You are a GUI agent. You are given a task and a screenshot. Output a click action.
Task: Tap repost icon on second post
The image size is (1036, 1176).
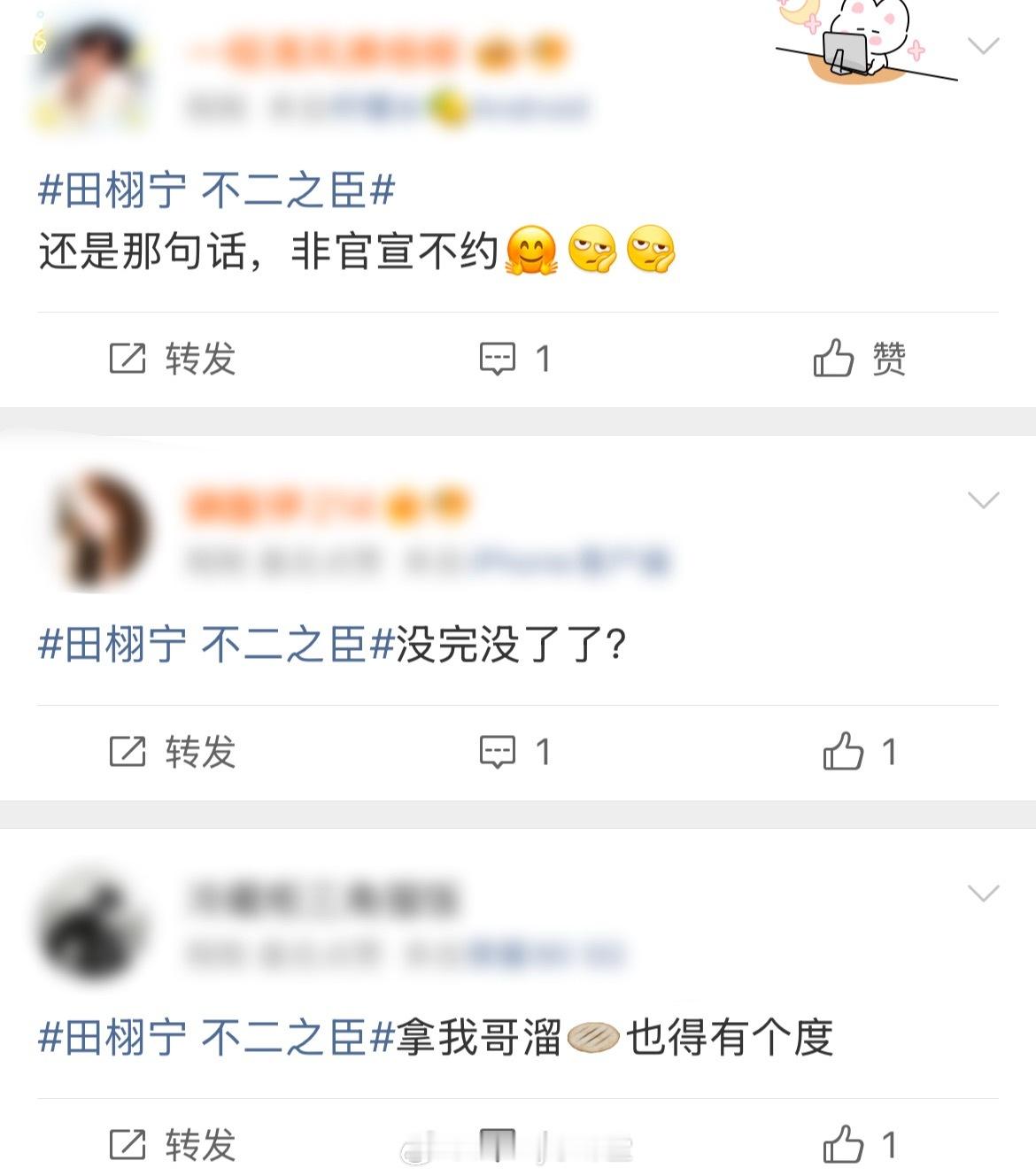(x=128, y=752)
